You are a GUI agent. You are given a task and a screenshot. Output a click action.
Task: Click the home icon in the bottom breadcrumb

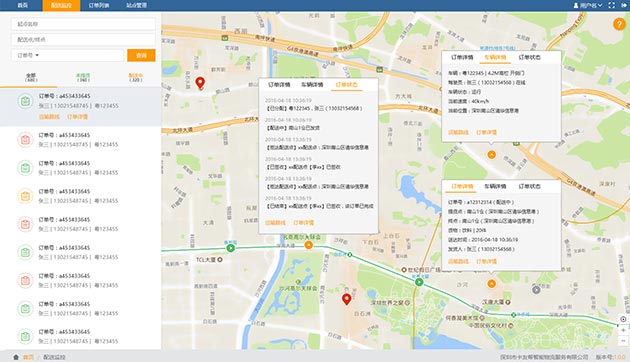pyautogui.click(x=16, y=357)
